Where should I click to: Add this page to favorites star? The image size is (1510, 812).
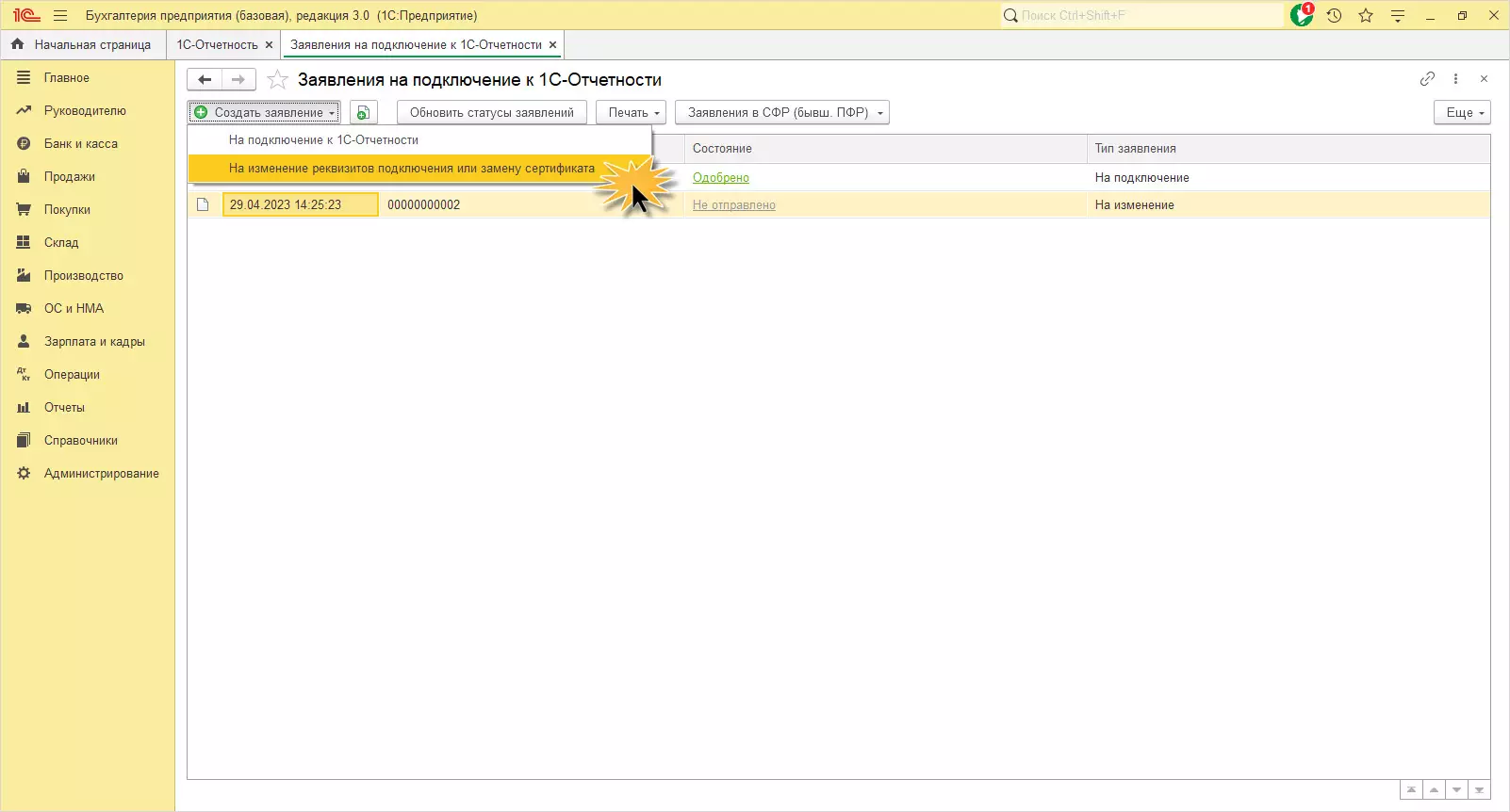(x=277, y=80)
